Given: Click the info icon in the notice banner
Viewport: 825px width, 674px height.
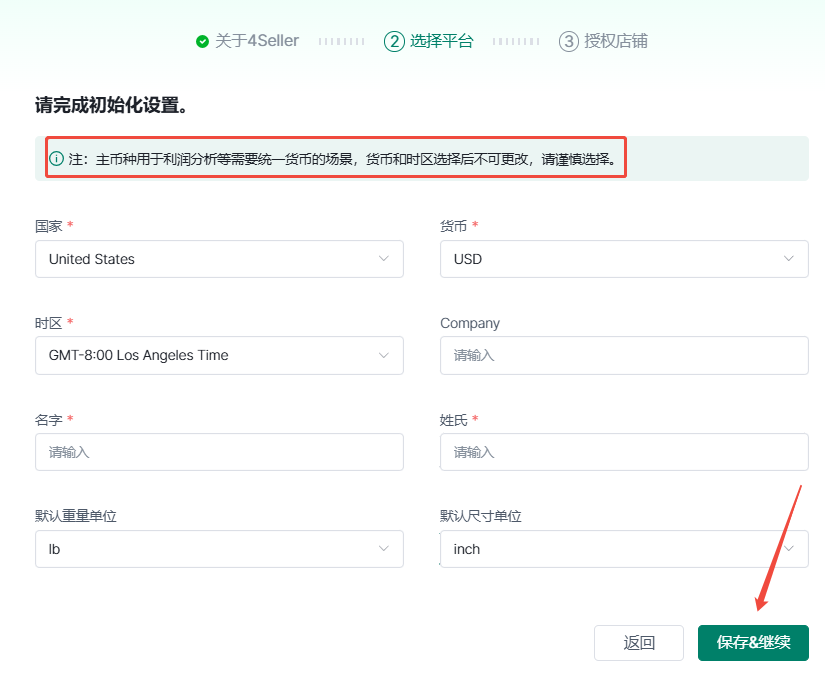Looking at the screenshot, I should (x=57, y=159).
